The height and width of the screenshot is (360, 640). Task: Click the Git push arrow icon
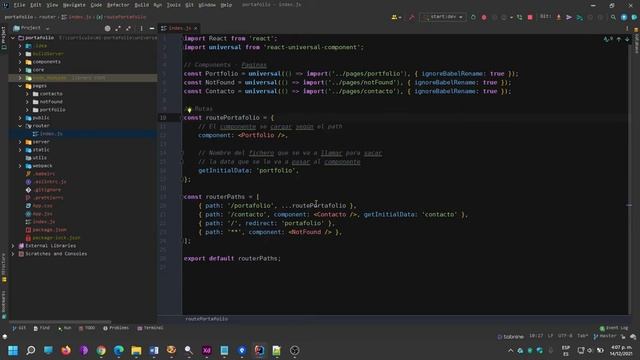(569, 17)
